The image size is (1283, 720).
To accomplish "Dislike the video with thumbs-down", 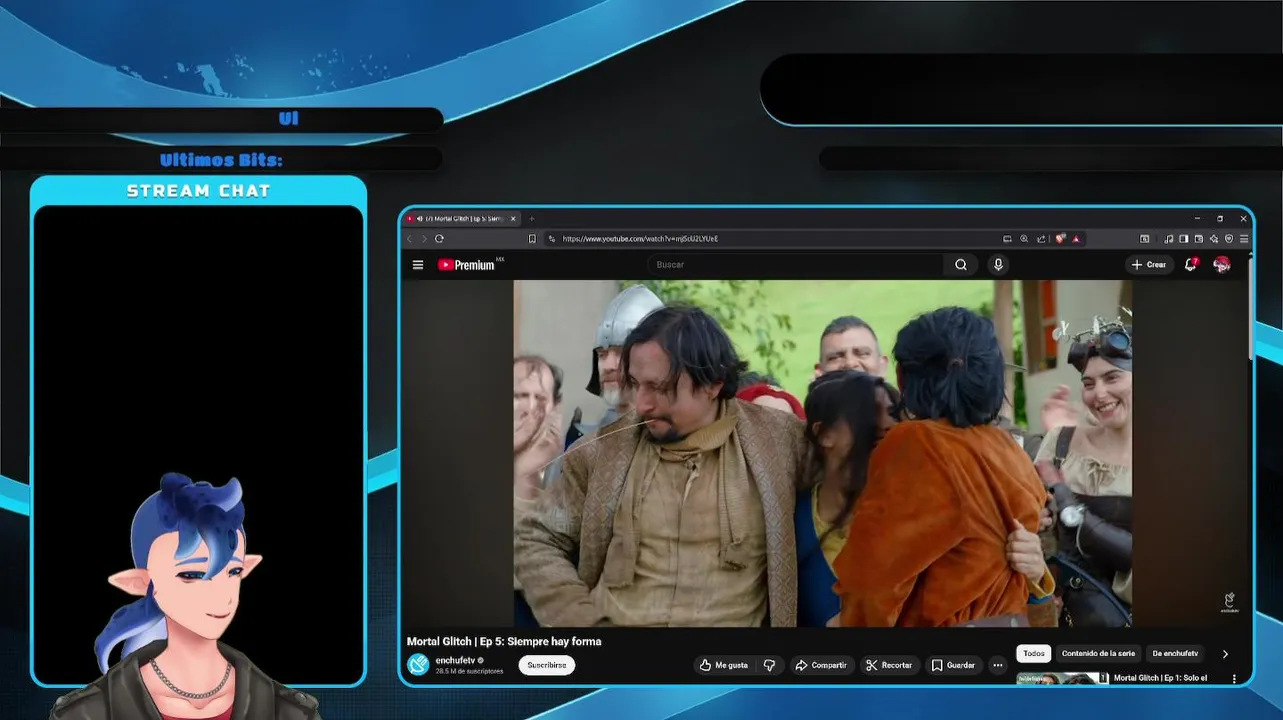I will point(769,665).
